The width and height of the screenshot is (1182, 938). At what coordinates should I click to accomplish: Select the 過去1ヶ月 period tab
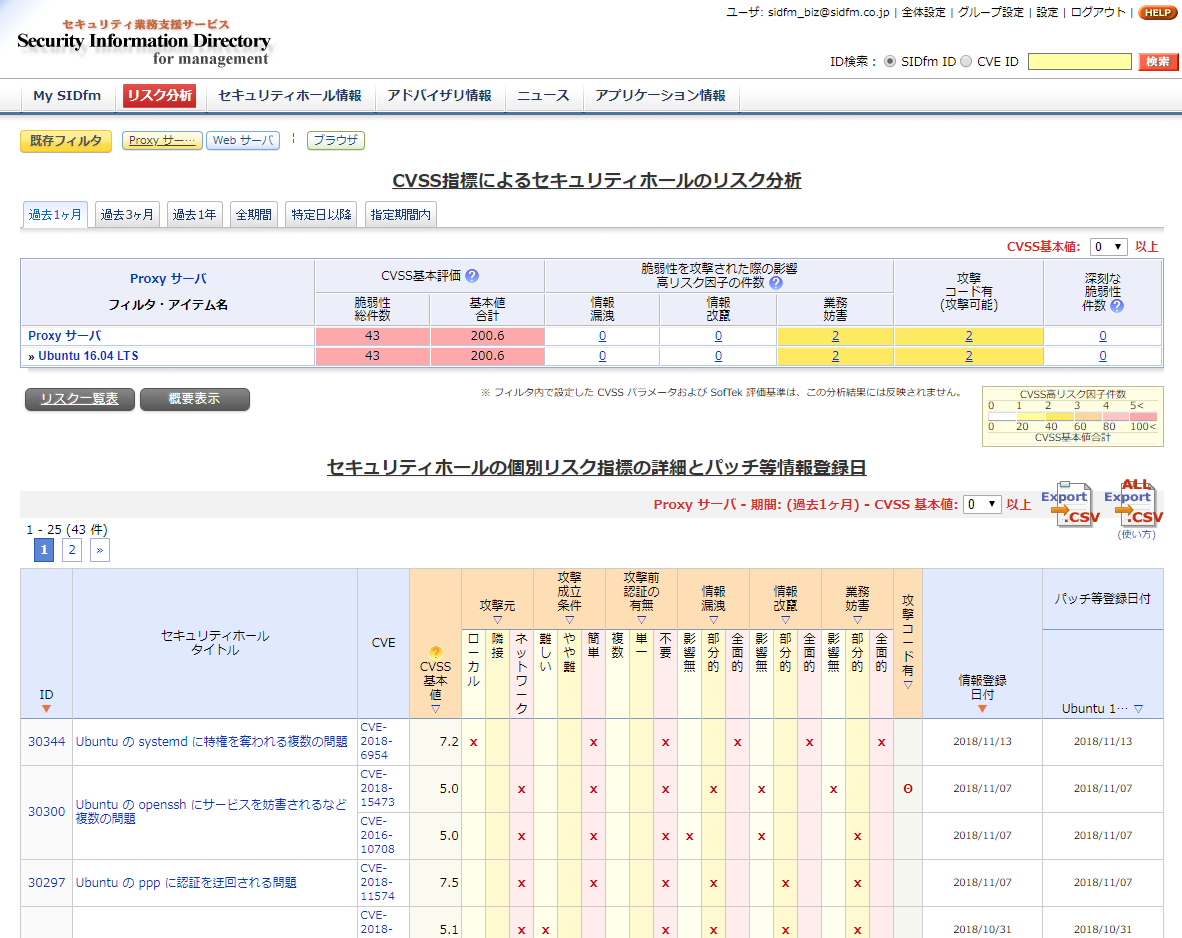(55, 215)
